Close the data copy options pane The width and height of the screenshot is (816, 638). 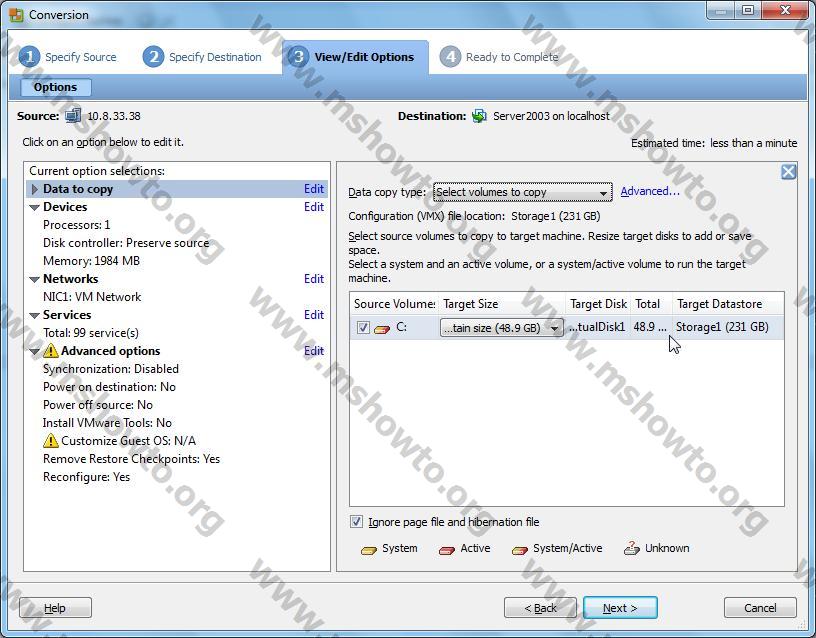coord(788,172)
